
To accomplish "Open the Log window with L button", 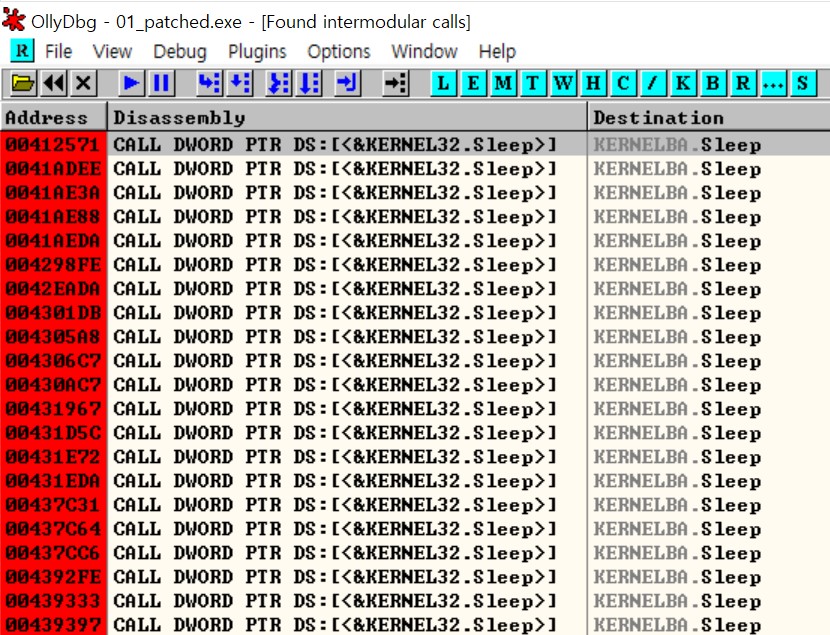I will pyautogui.click(x=443, y=84).
